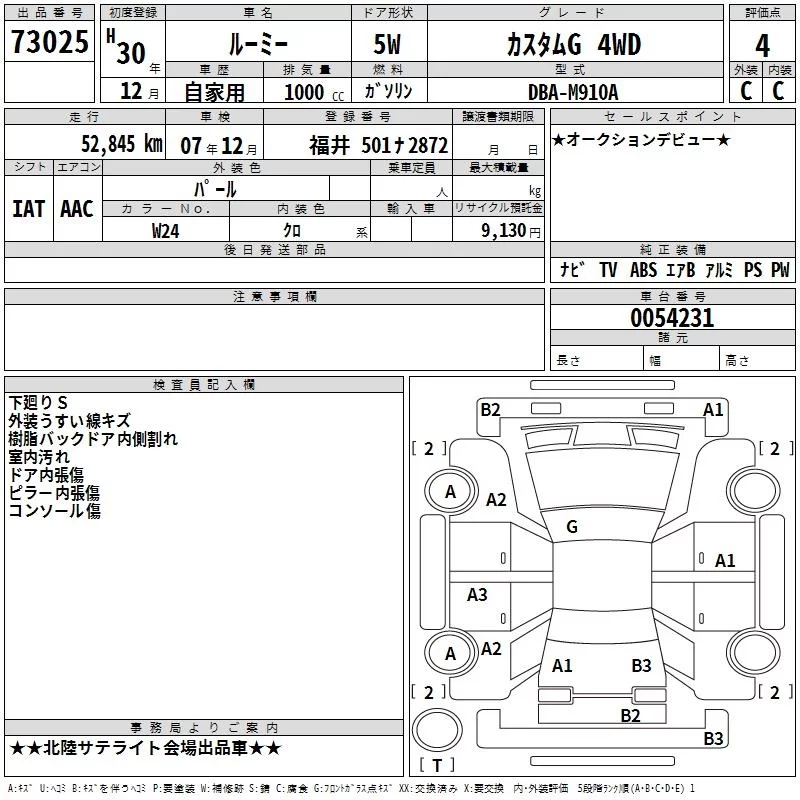This screenshot has height=800, width=800.
Task: Click the air conditioner value AAC
Action: coord(77,209)
